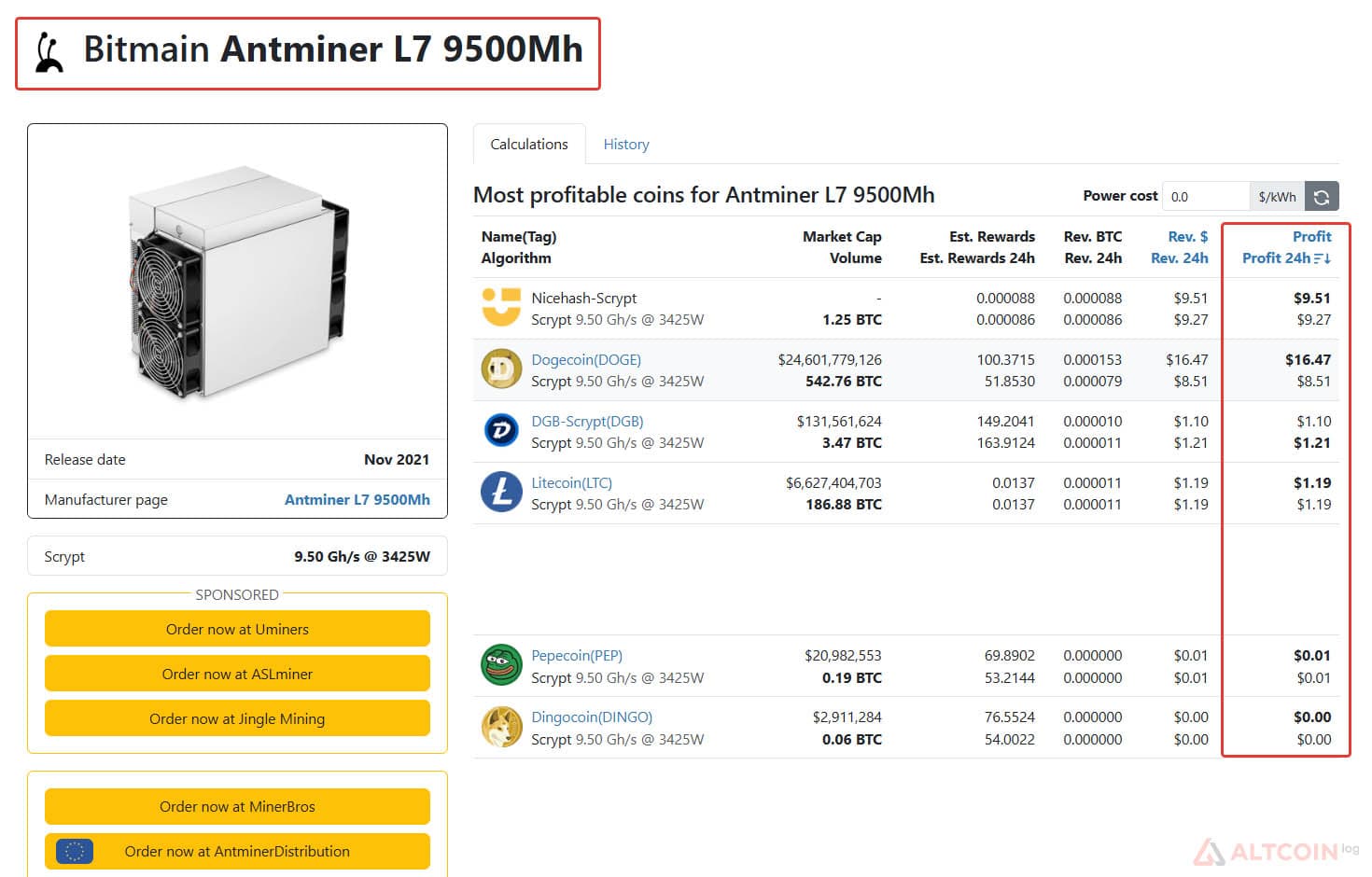Image resolution: width=1372 pixels, height=877 pixels.
Task: Click the $/kWh unit label
Action: [1277, 197]
